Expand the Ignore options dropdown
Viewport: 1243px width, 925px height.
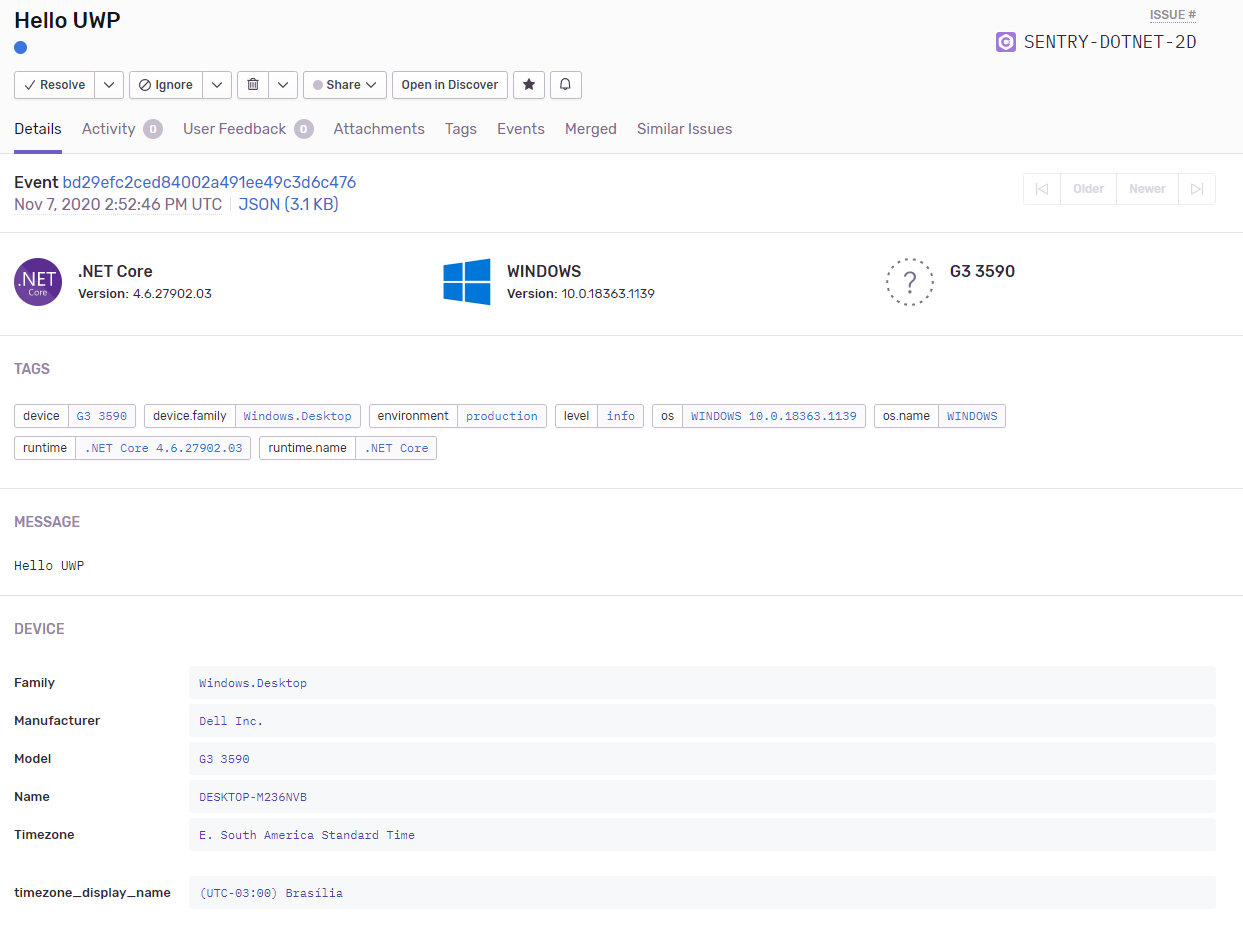tap(217, 85)
